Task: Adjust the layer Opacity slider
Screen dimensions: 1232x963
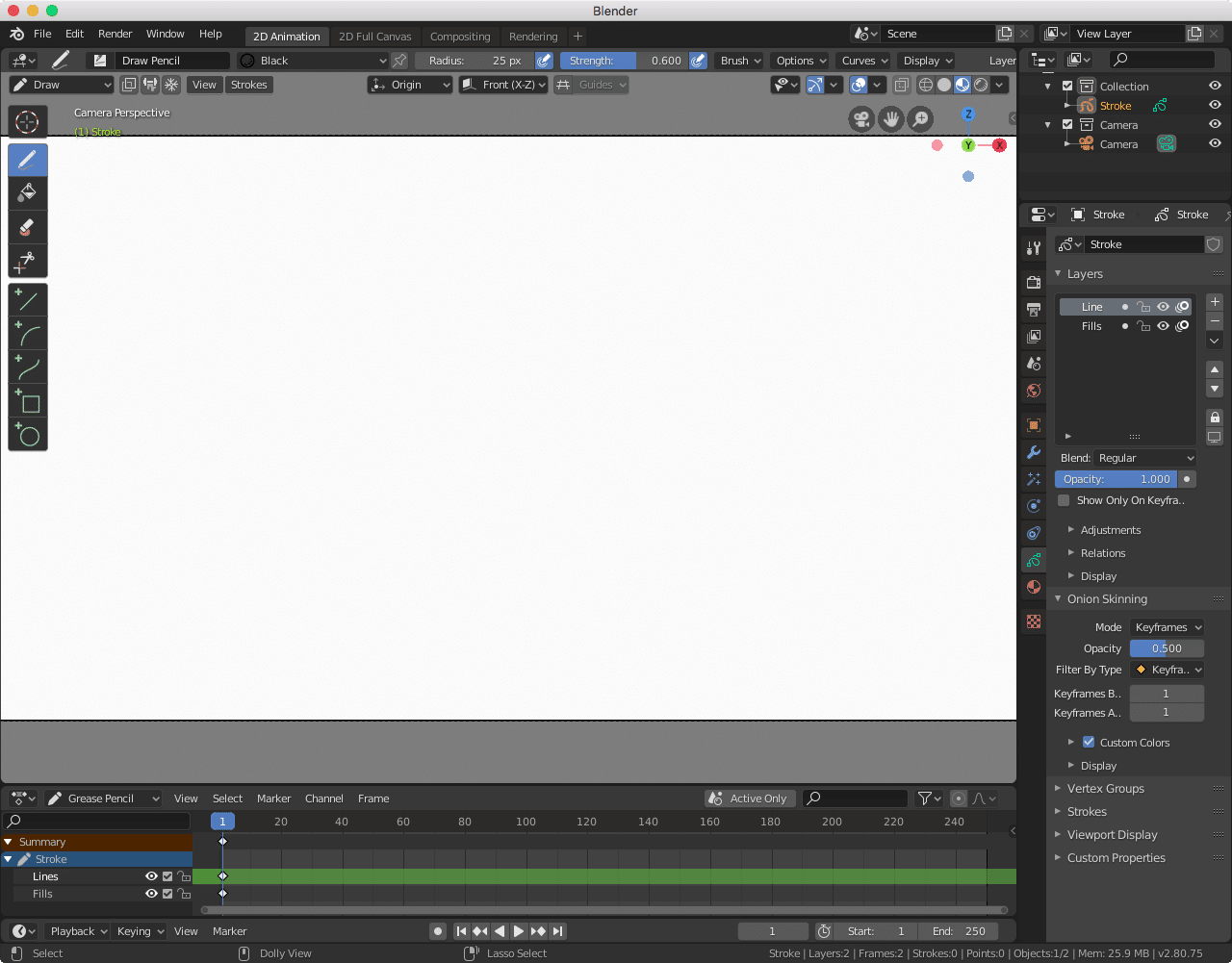Action: (1116, 479)
